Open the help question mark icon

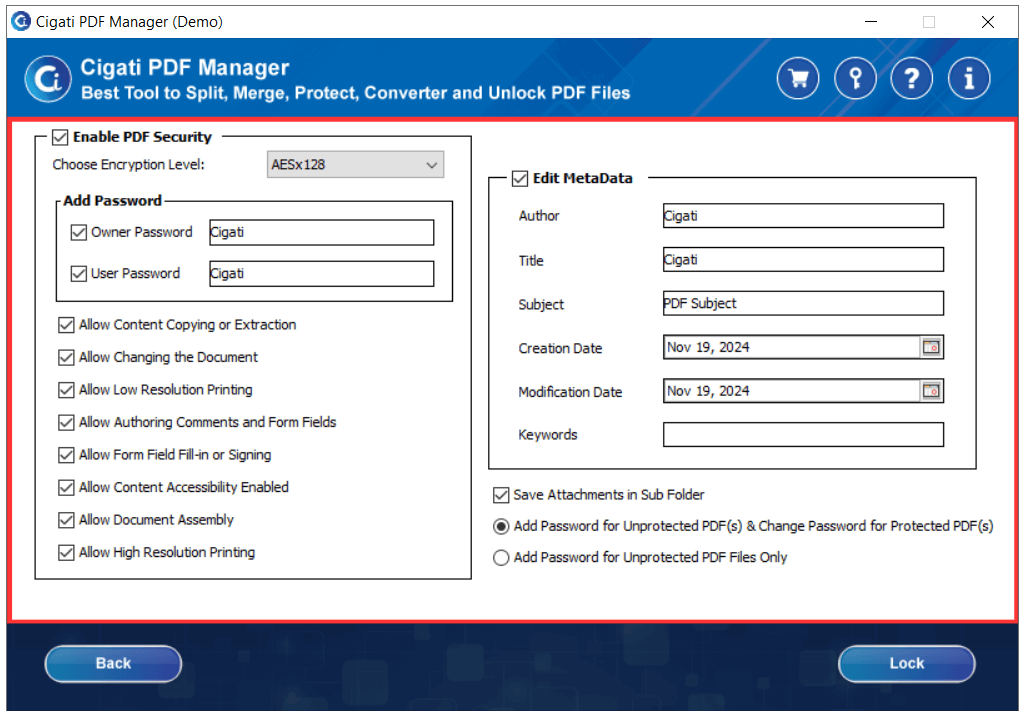pyautogui.click(x=912, y=79)
